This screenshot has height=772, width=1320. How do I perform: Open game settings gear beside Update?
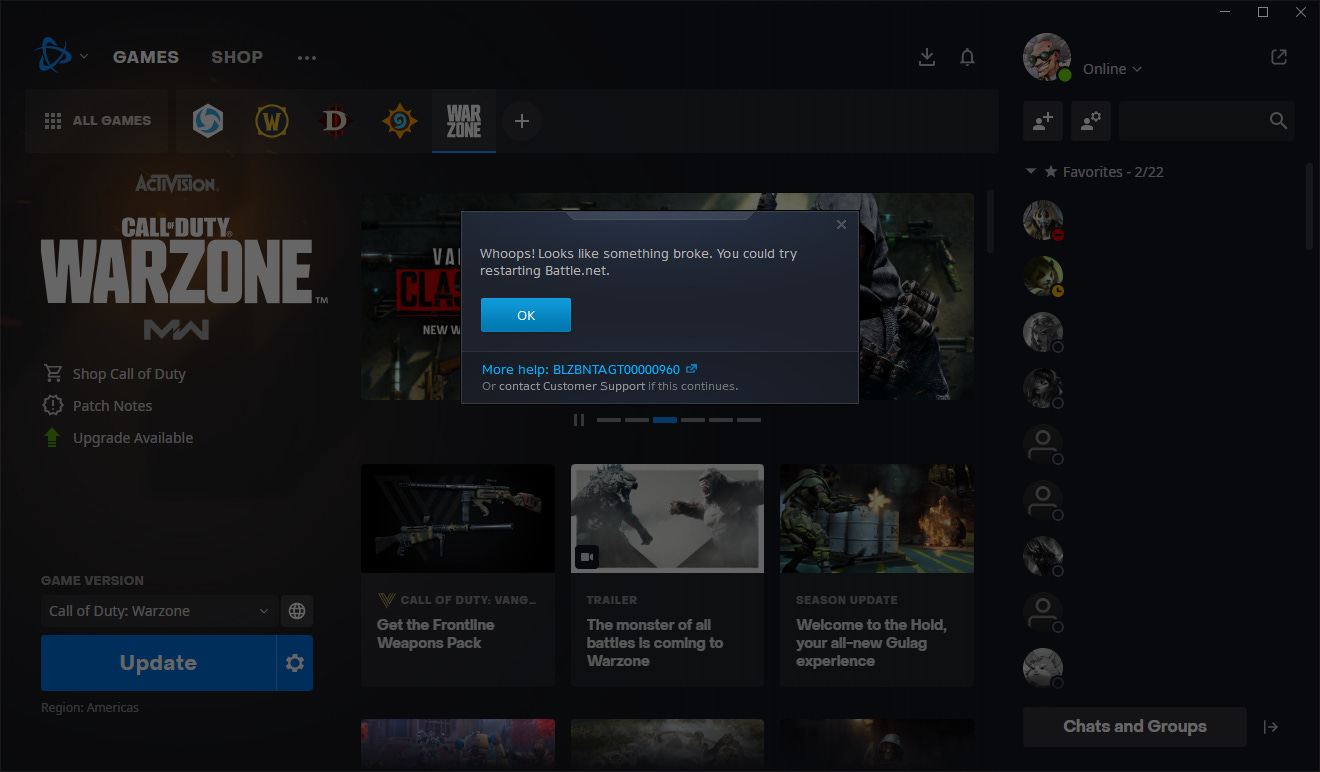pyautogui.click(x=295, y=663)
